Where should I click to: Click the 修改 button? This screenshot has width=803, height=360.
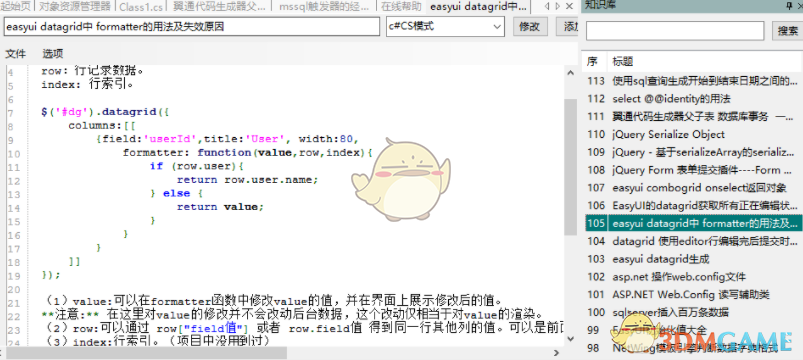[530, 27]
